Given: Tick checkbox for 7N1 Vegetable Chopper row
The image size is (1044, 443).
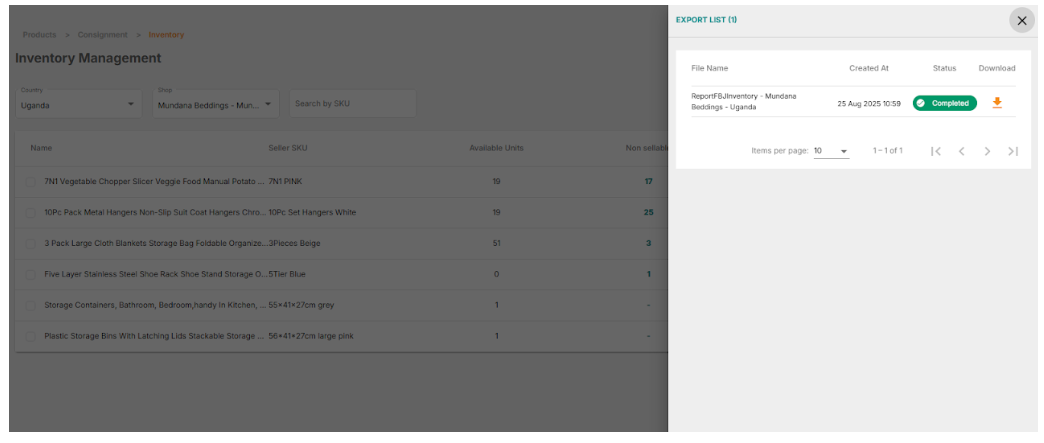Looking at the screenshot, I should (31, 182).
